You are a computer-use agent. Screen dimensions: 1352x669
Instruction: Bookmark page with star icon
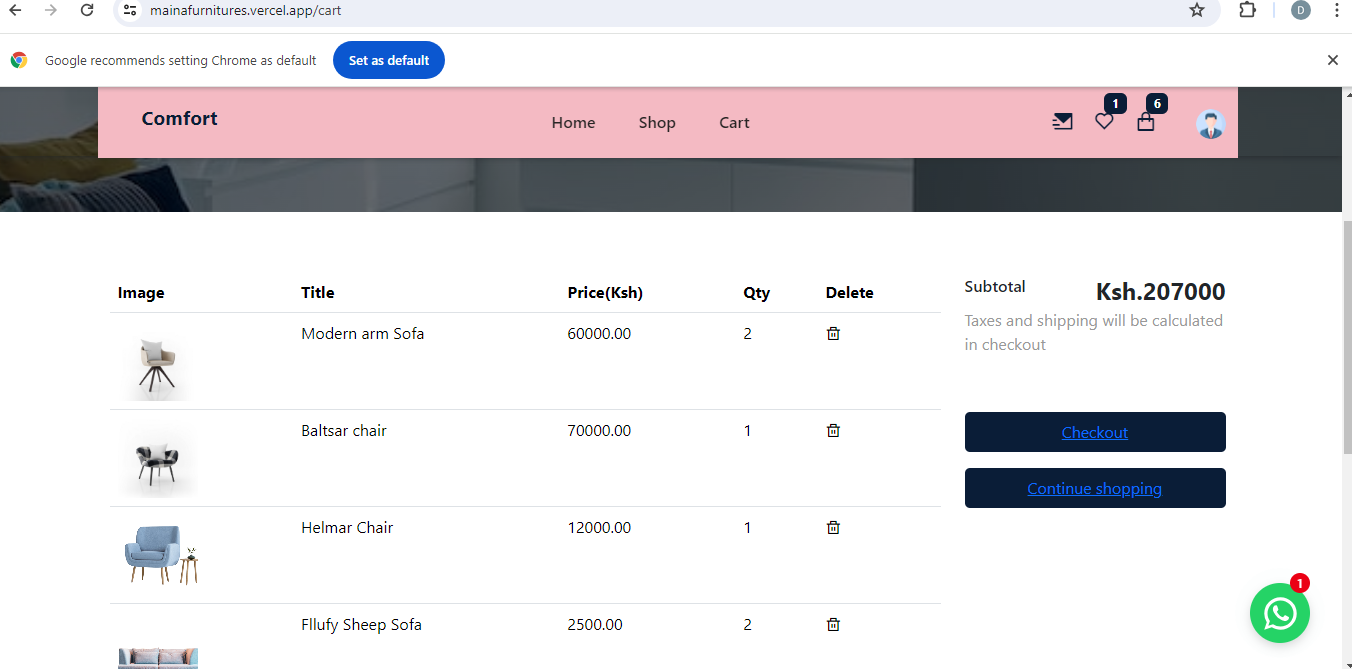1197,10
